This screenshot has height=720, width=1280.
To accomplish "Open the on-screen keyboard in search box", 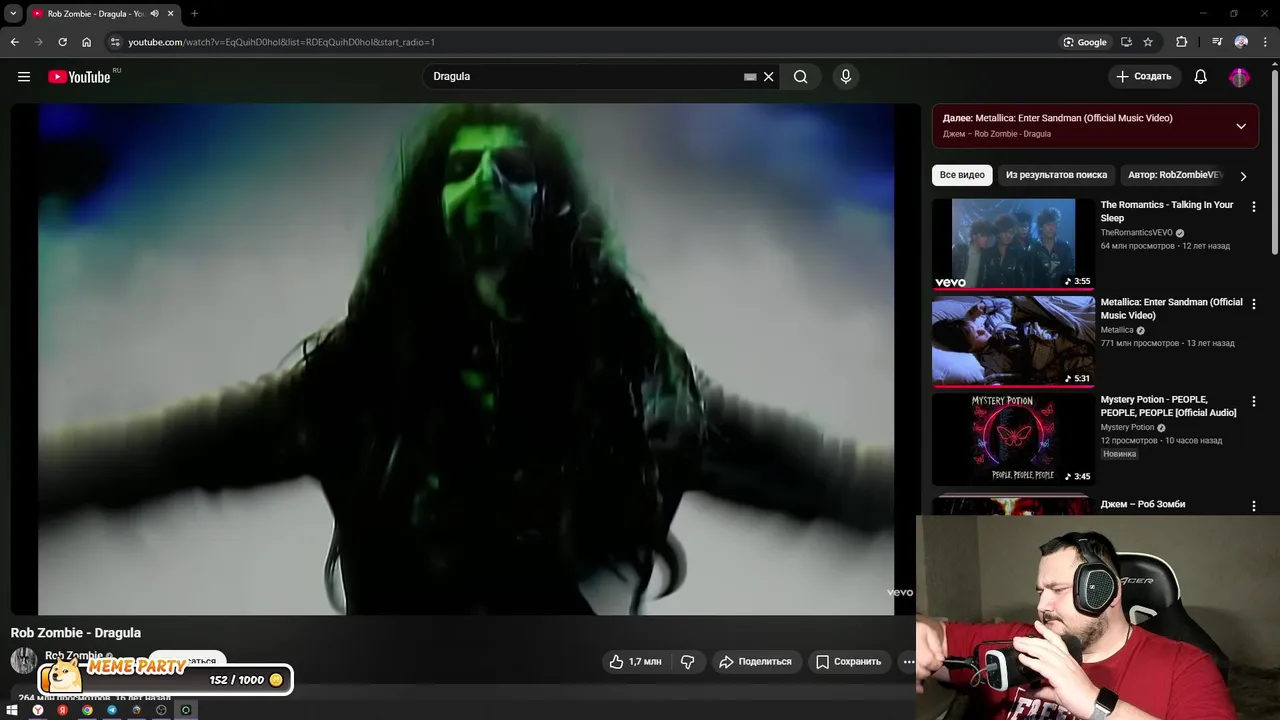I will click(x=750, y=77).
